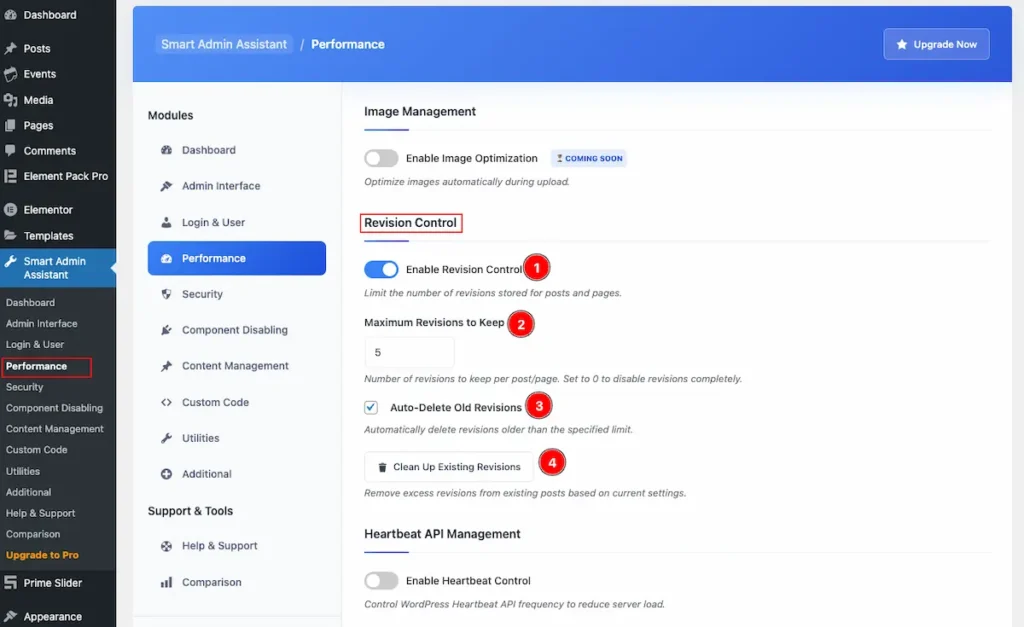Open Component Disabling module
Image resolution: width=1024 pixels, height=627 pixels.
click(x=236, y=330)
